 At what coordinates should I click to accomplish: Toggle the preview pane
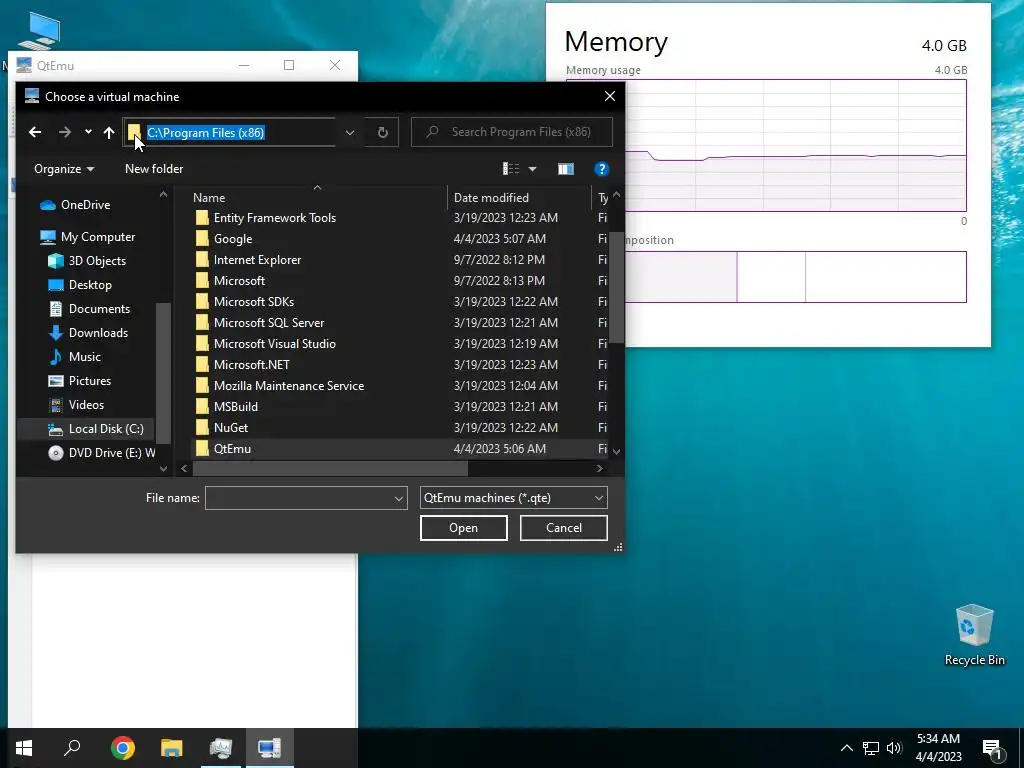(x=566, y=169)
